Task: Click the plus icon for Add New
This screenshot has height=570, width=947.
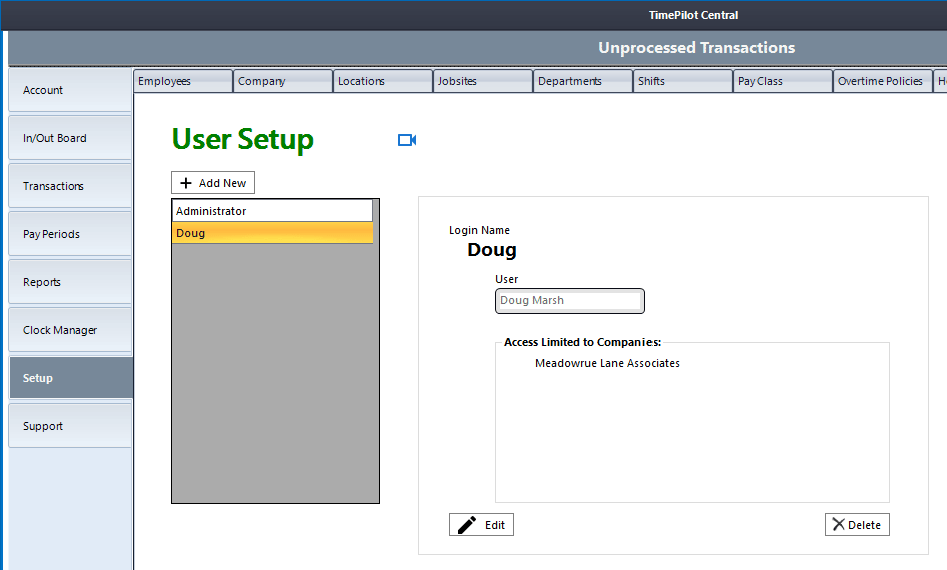Action: tap(186, 183)
